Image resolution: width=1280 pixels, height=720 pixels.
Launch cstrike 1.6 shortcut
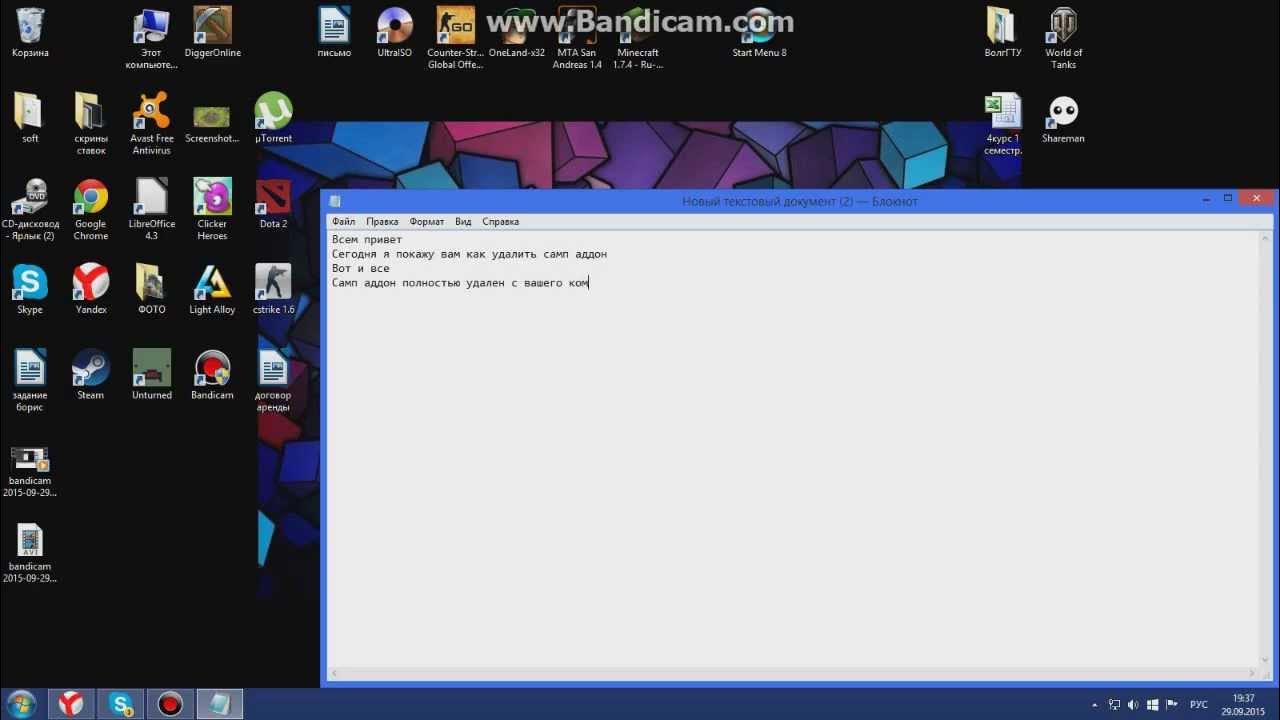[273, 290]
